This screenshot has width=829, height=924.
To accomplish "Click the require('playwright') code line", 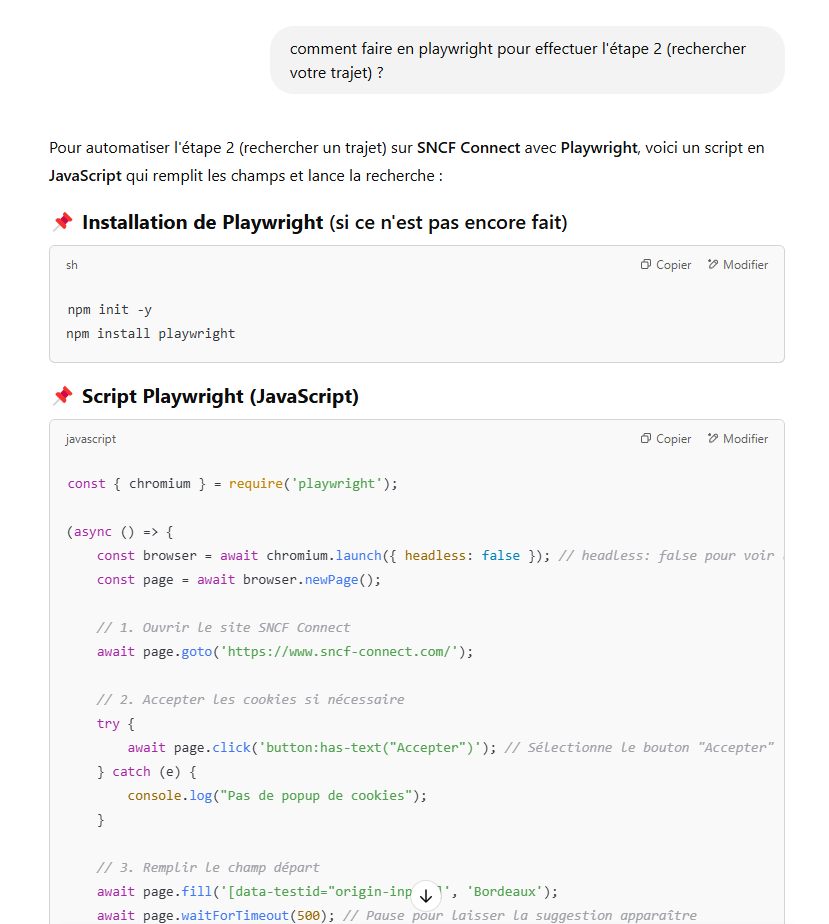I will [233, 484].
